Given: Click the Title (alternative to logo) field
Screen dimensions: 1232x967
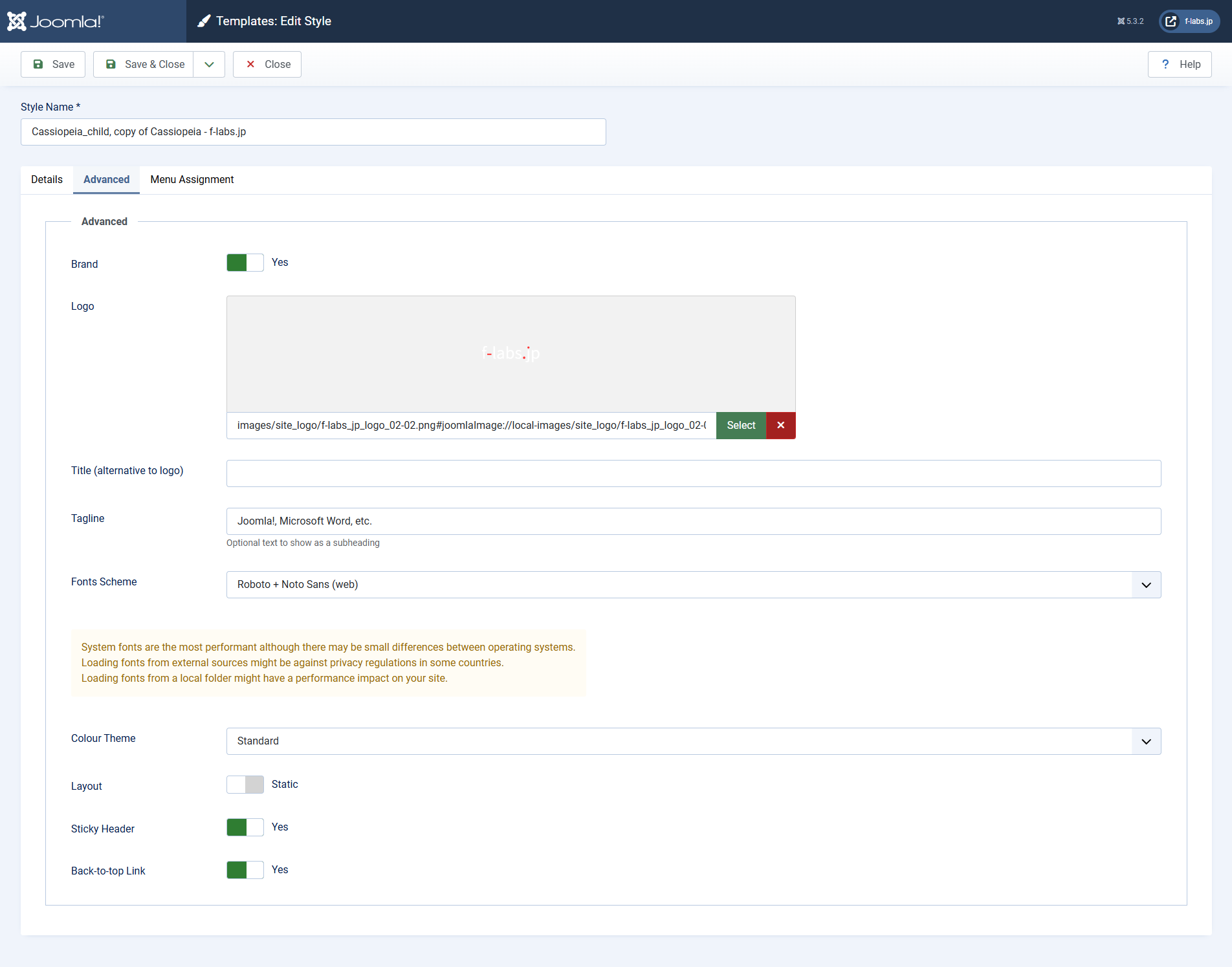Looking at the screenshot, I should pyautogui.click(x=694, y=473).
